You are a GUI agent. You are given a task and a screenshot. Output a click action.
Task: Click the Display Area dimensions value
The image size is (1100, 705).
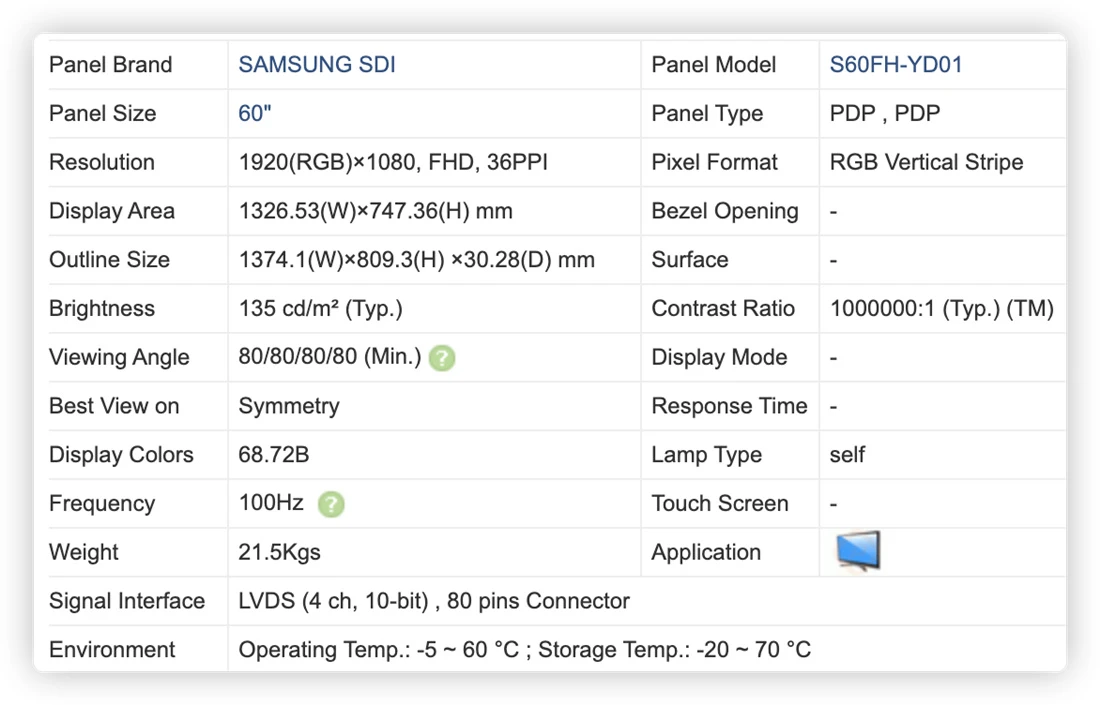coord(375,211)
